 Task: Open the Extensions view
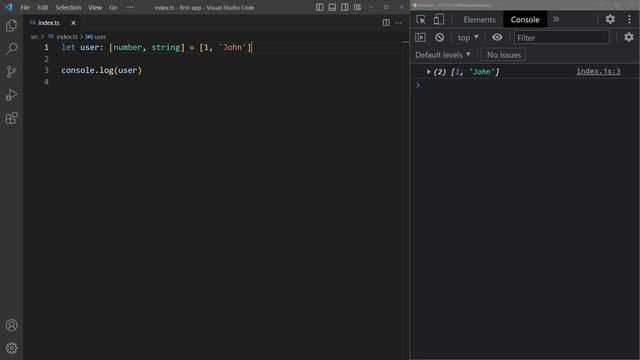tap(11, 118)
